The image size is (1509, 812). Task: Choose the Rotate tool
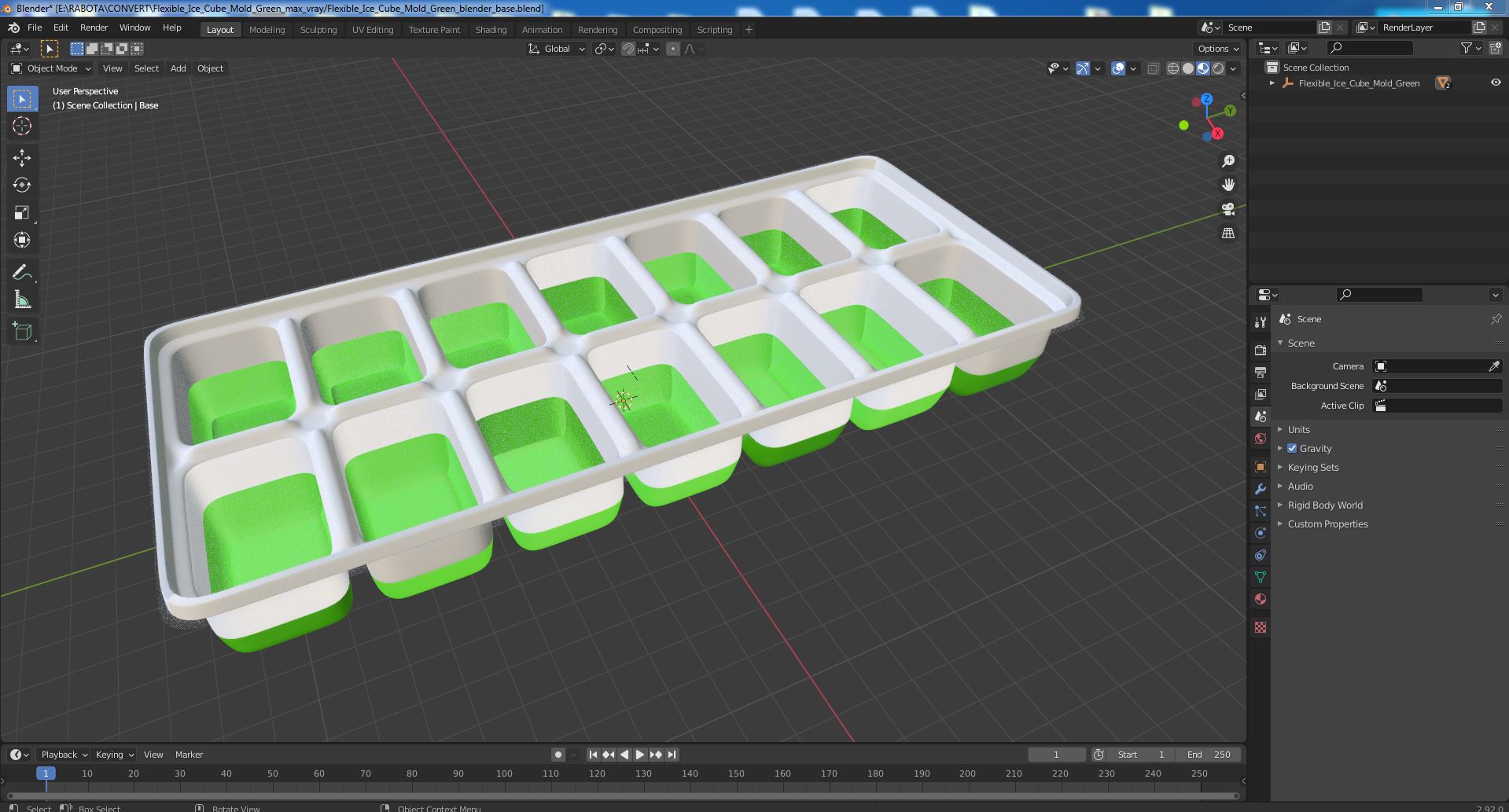[22, 185]
